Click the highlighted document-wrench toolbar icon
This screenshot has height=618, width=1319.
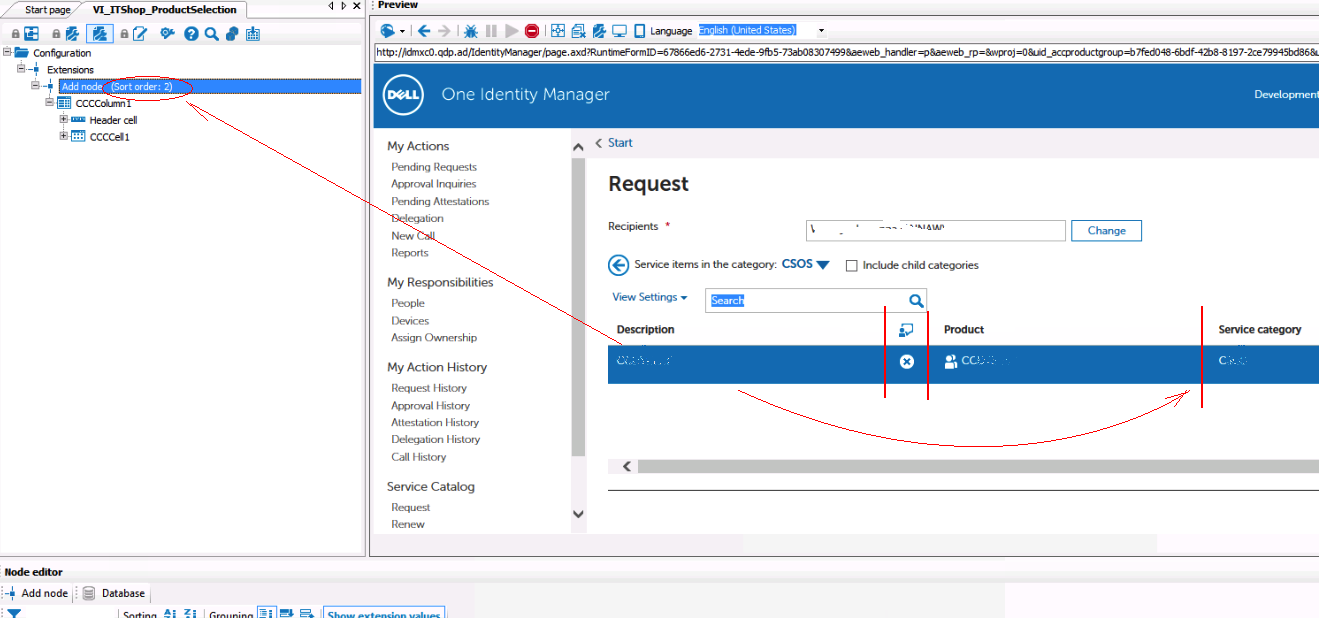(100, 34)
